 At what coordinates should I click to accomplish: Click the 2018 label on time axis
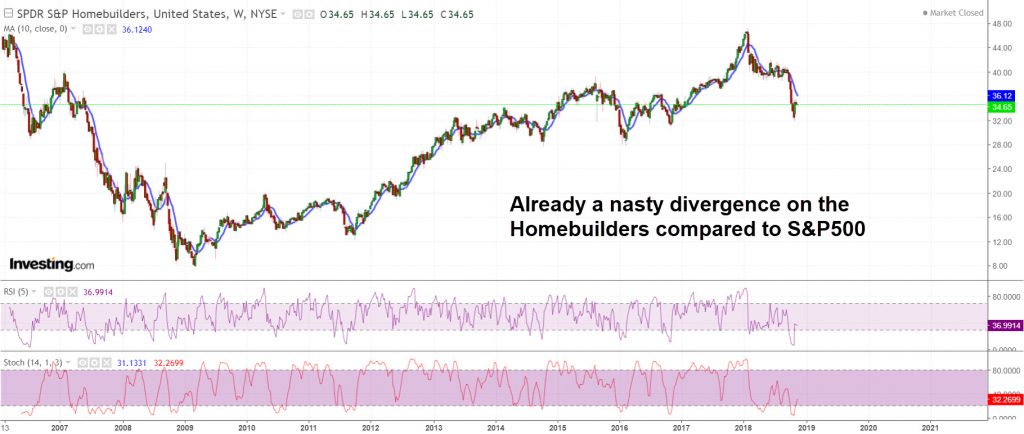(743, 427)
